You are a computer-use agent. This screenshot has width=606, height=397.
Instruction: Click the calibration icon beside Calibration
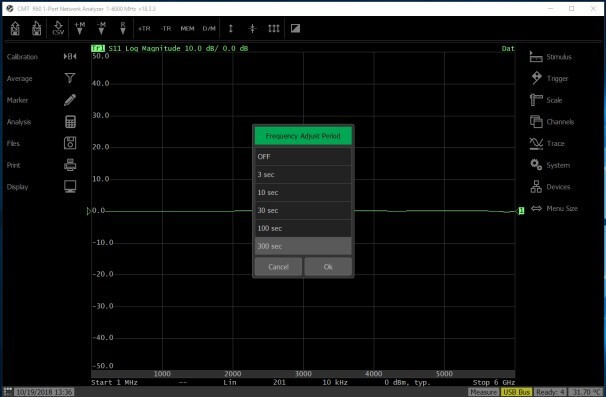(70, 57)
